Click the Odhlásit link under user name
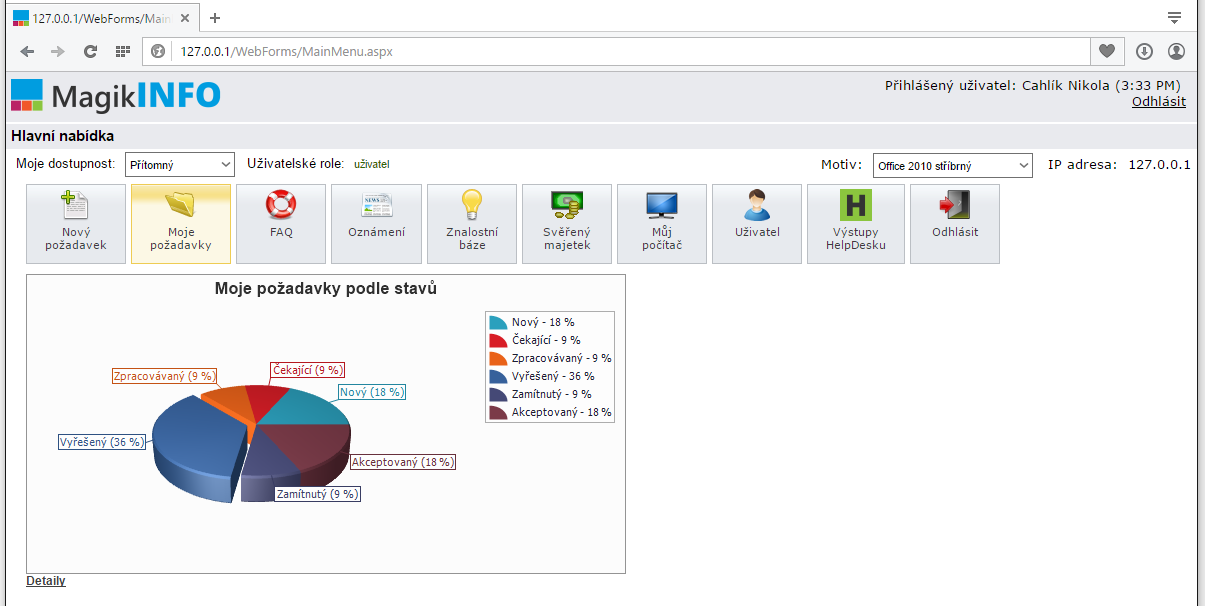Viewport: 1205px width, 606px height. point(1159,101)
